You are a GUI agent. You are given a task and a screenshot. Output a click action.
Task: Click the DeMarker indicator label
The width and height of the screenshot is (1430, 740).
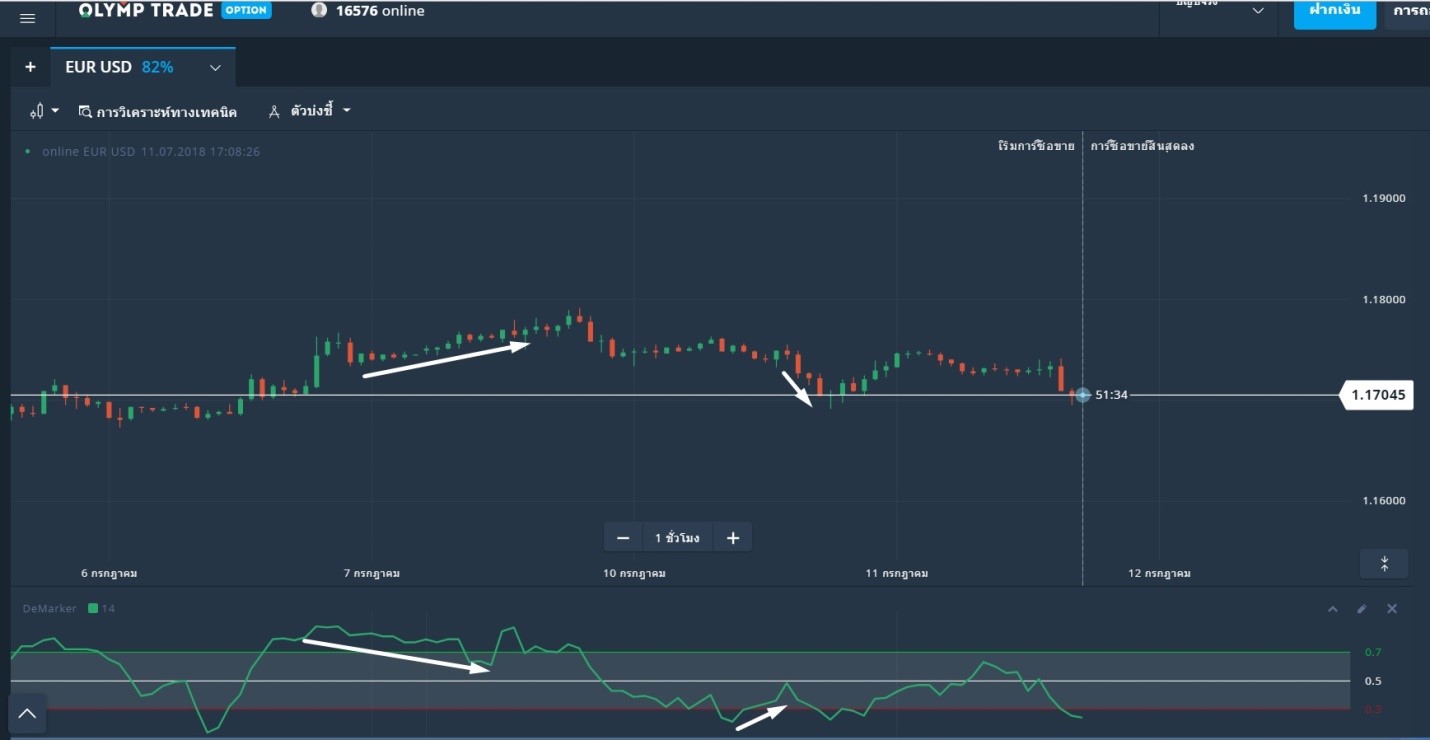[50, 608]
